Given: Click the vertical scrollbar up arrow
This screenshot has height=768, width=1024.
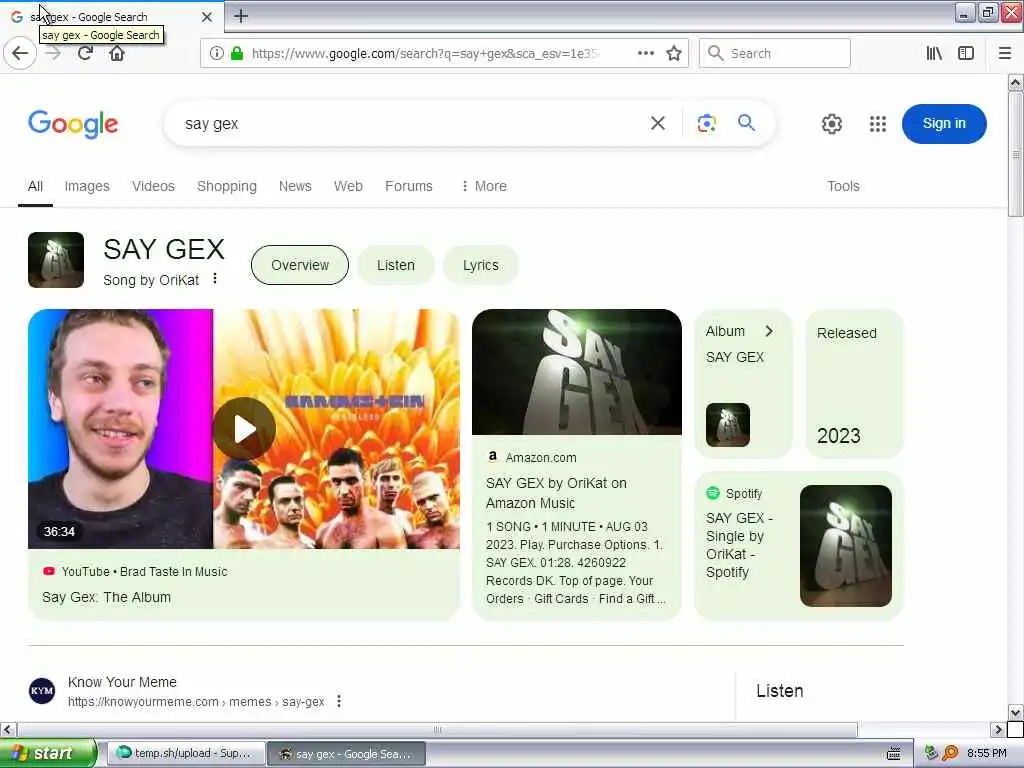Looking at the screenshot, I should pos(1015,83).
